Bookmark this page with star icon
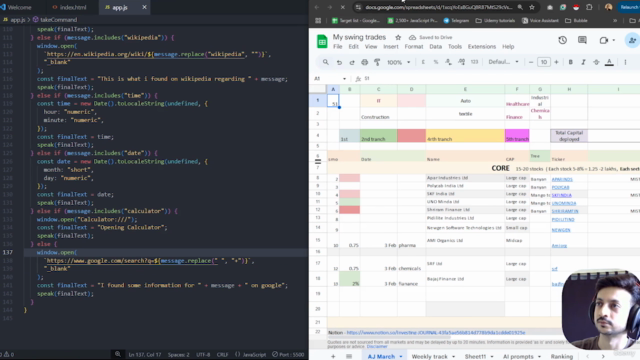The image size is (640, 360). tap(532, 7)
